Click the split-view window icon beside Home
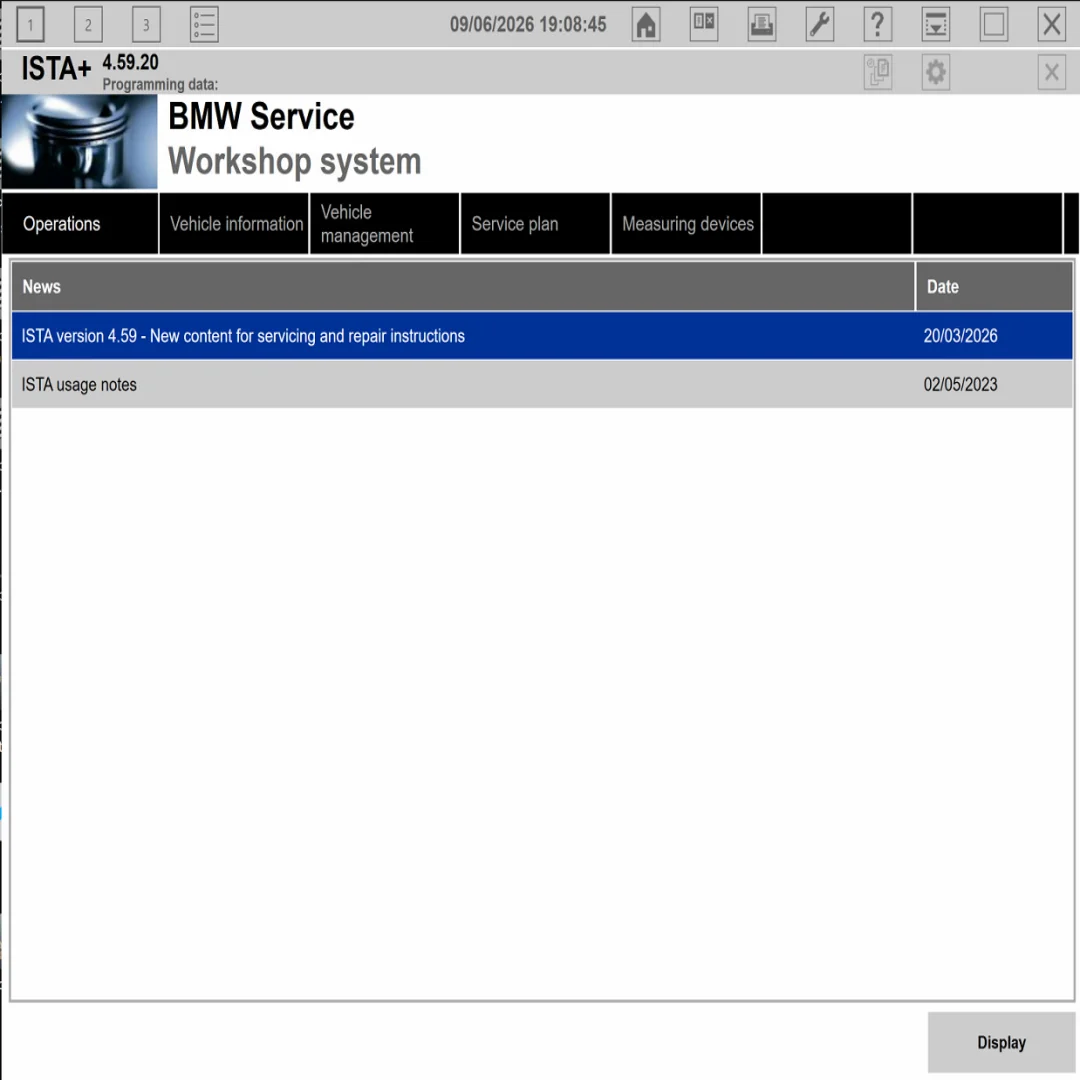1080x1080 pixels. point(704,25)
